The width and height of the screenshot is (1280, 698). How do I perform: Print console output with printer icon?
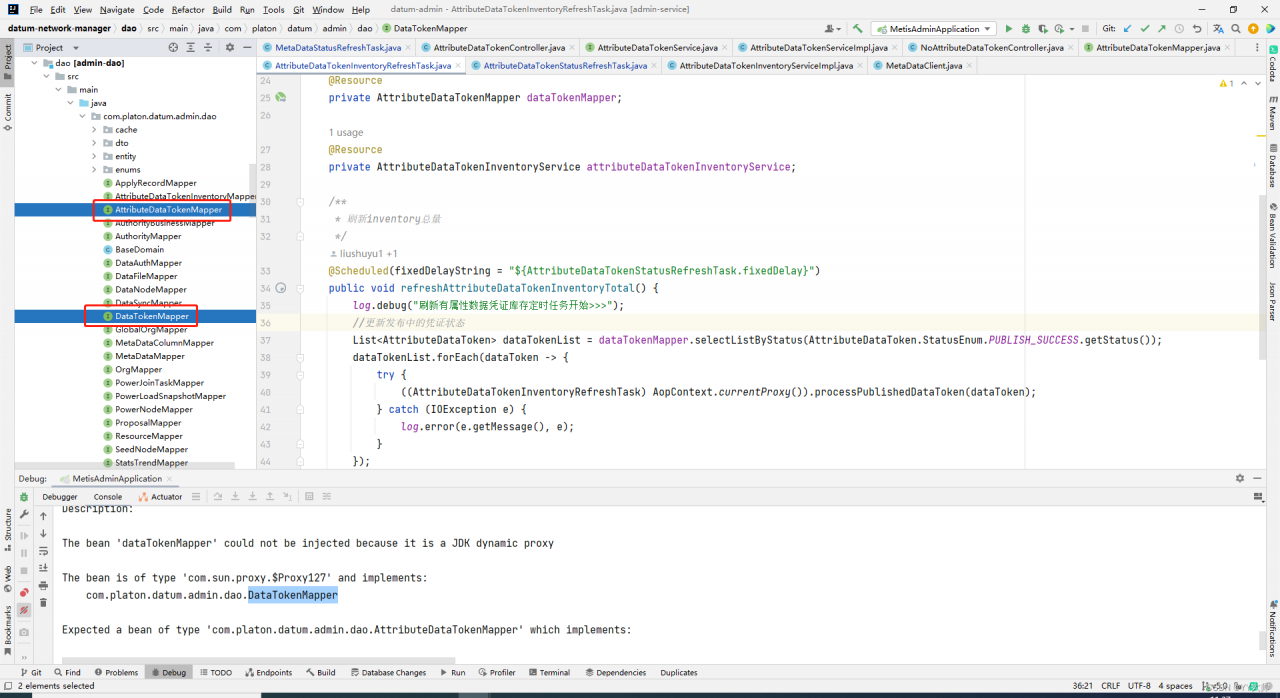[43, 585]
